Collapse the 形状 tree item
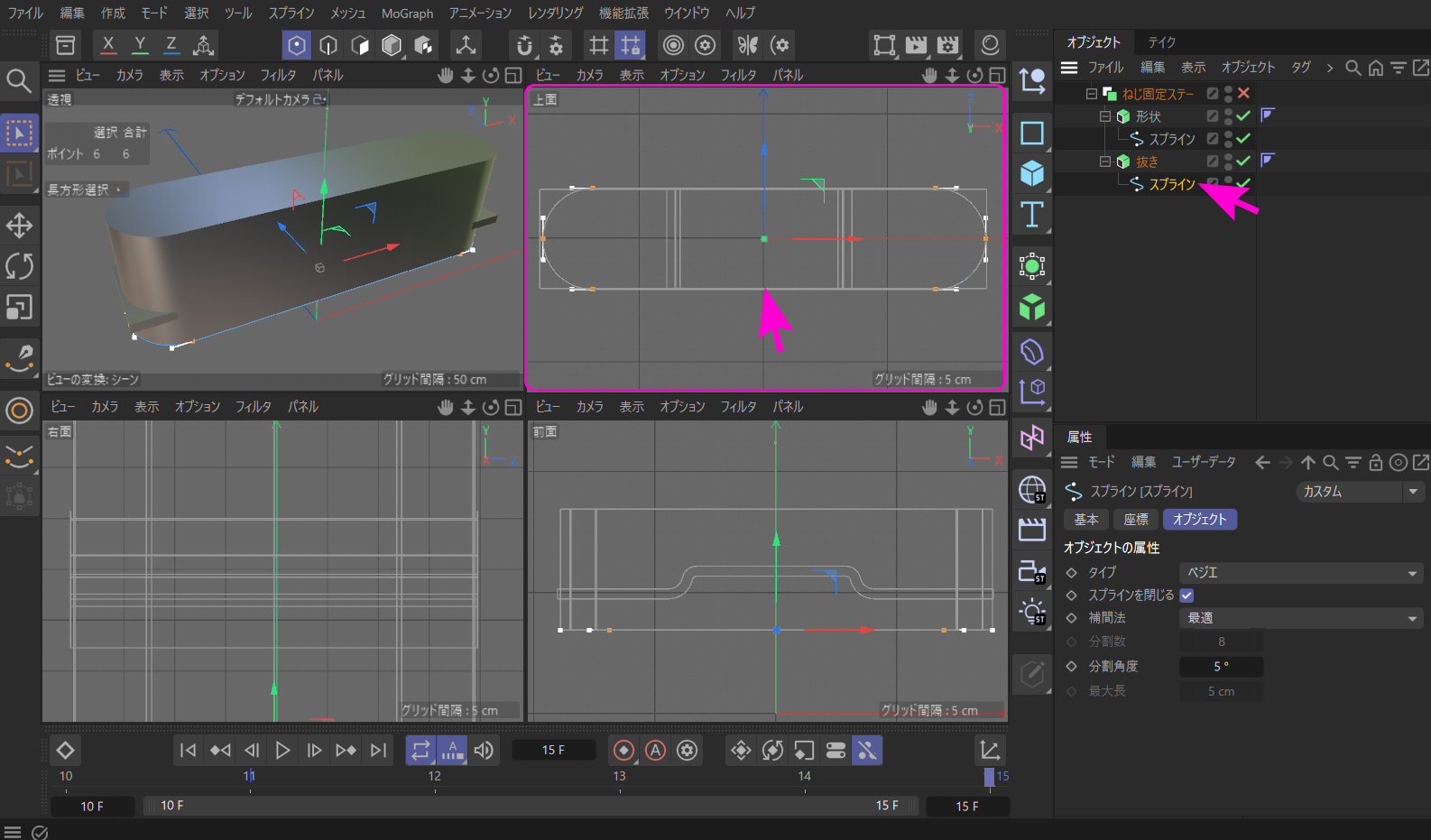 coord(1104,116)
